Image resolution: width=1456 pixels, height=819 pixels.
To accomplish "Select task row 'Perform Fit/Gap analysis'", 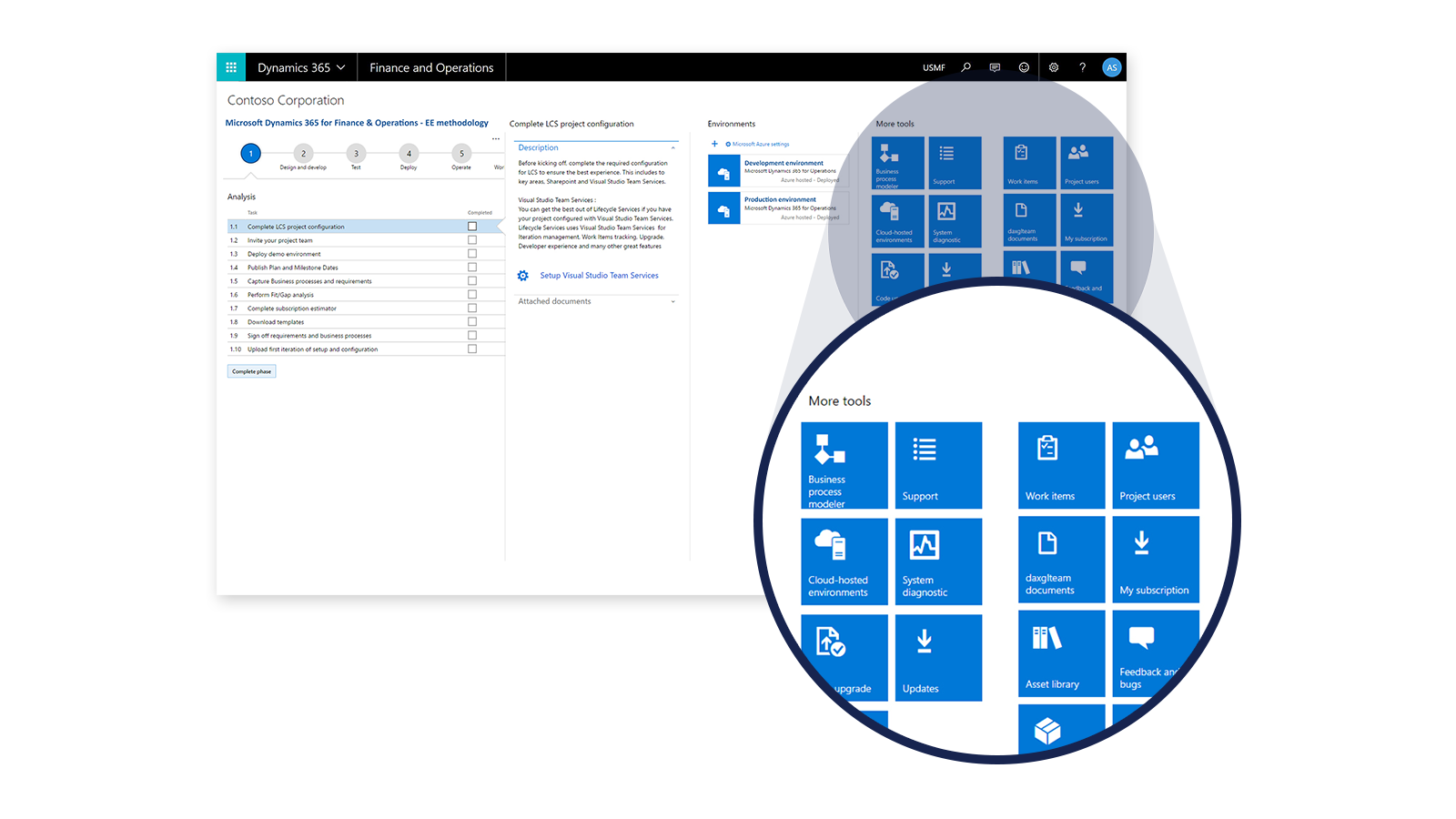I will (365, 295).
